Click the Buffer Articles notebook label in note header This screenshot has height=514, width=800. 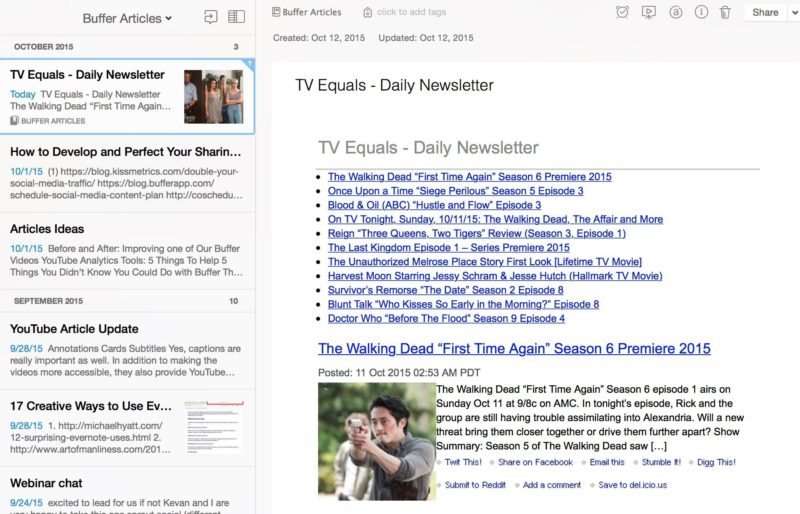pos(307,12)
